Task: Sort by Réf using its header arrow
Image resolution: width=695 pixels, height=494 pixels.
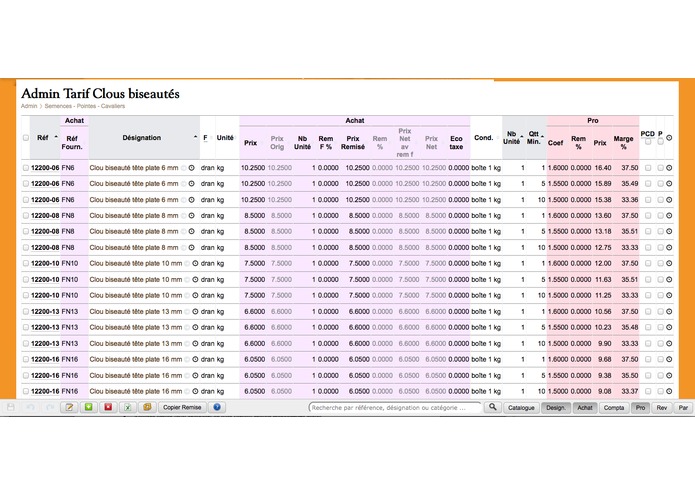Action: click(56, 137)
